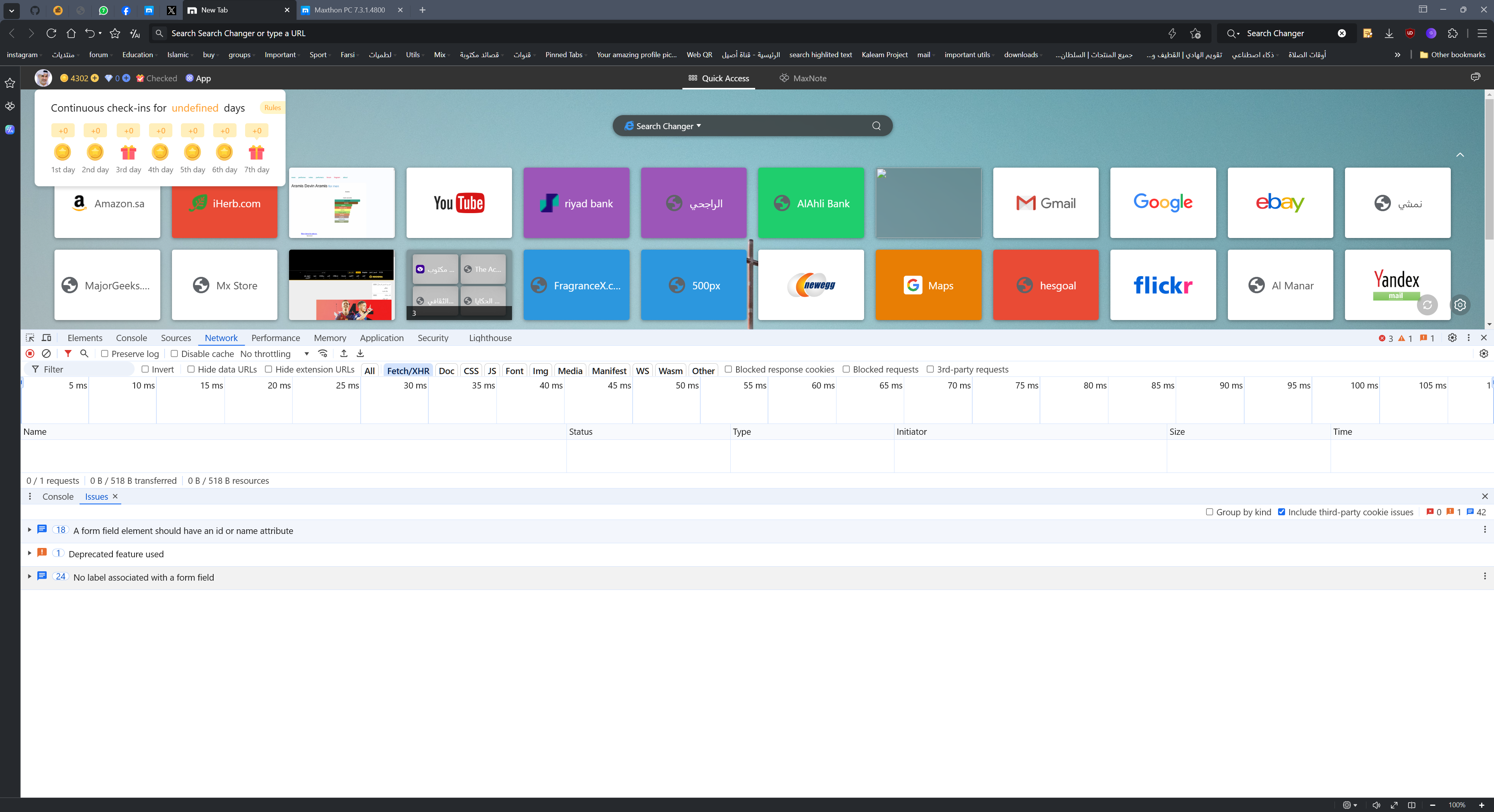Click the bookmark star icon in toolbar
Image resolution: width=1494 pixels, height=812 pixels.
(x=115, y=33)
